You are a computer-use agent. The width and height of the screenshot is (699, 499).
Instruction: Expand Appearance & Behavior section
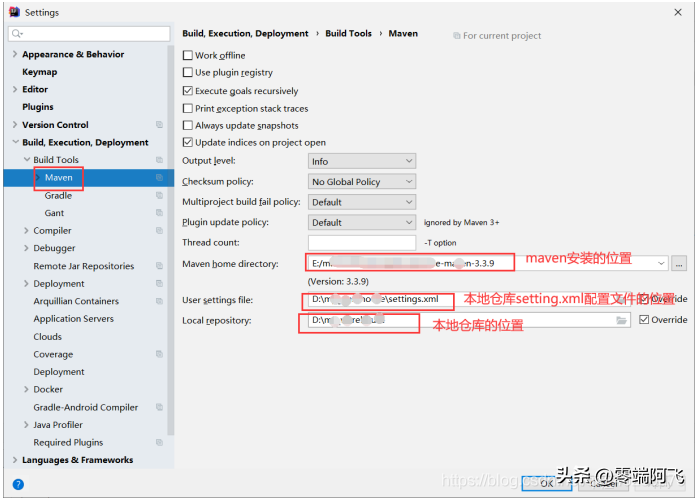(x=15, y=54)
